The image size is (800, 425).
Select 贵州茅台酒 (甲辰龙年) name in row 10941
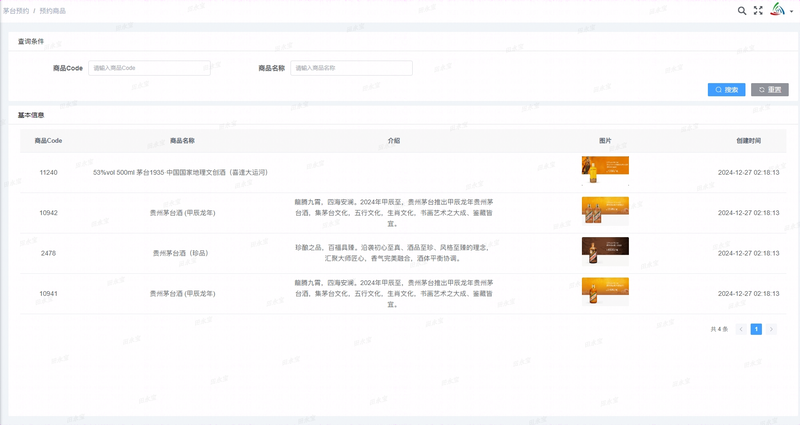tap(182, 293)
